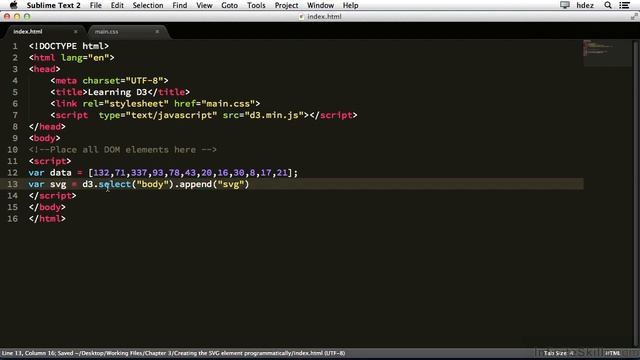Open the Tools menu

click(x=256, y=5)
